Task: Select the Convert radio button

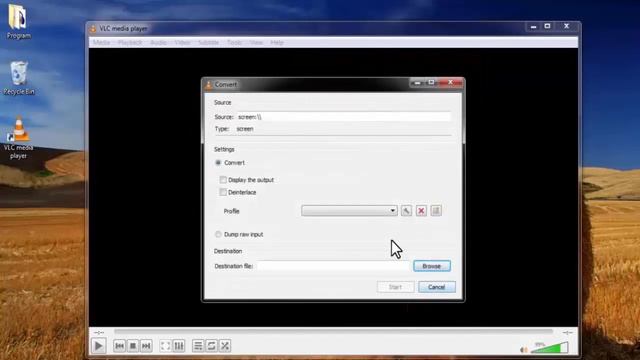Action: click(218, 162)
